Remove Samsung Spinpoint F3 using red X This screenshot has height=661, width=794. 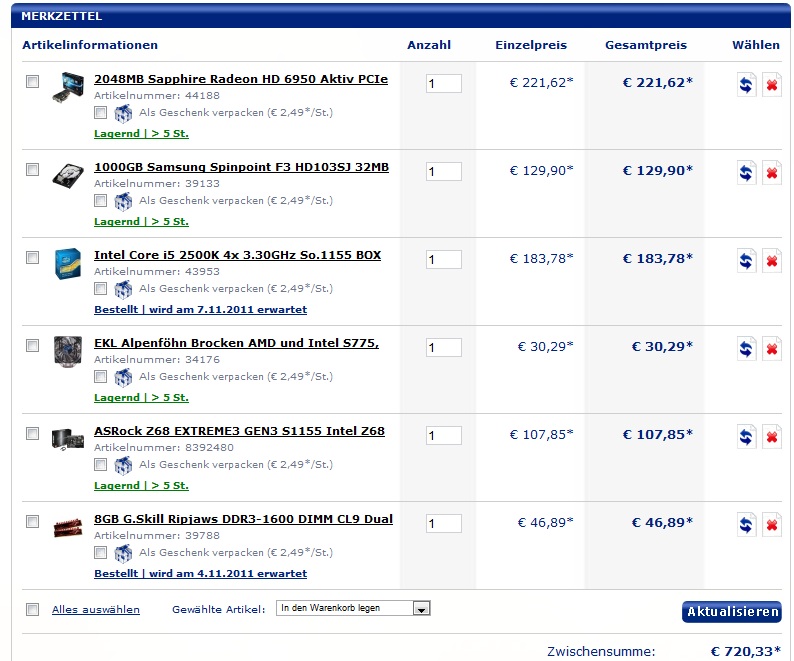pyautogui.click(x=772, y=173)
